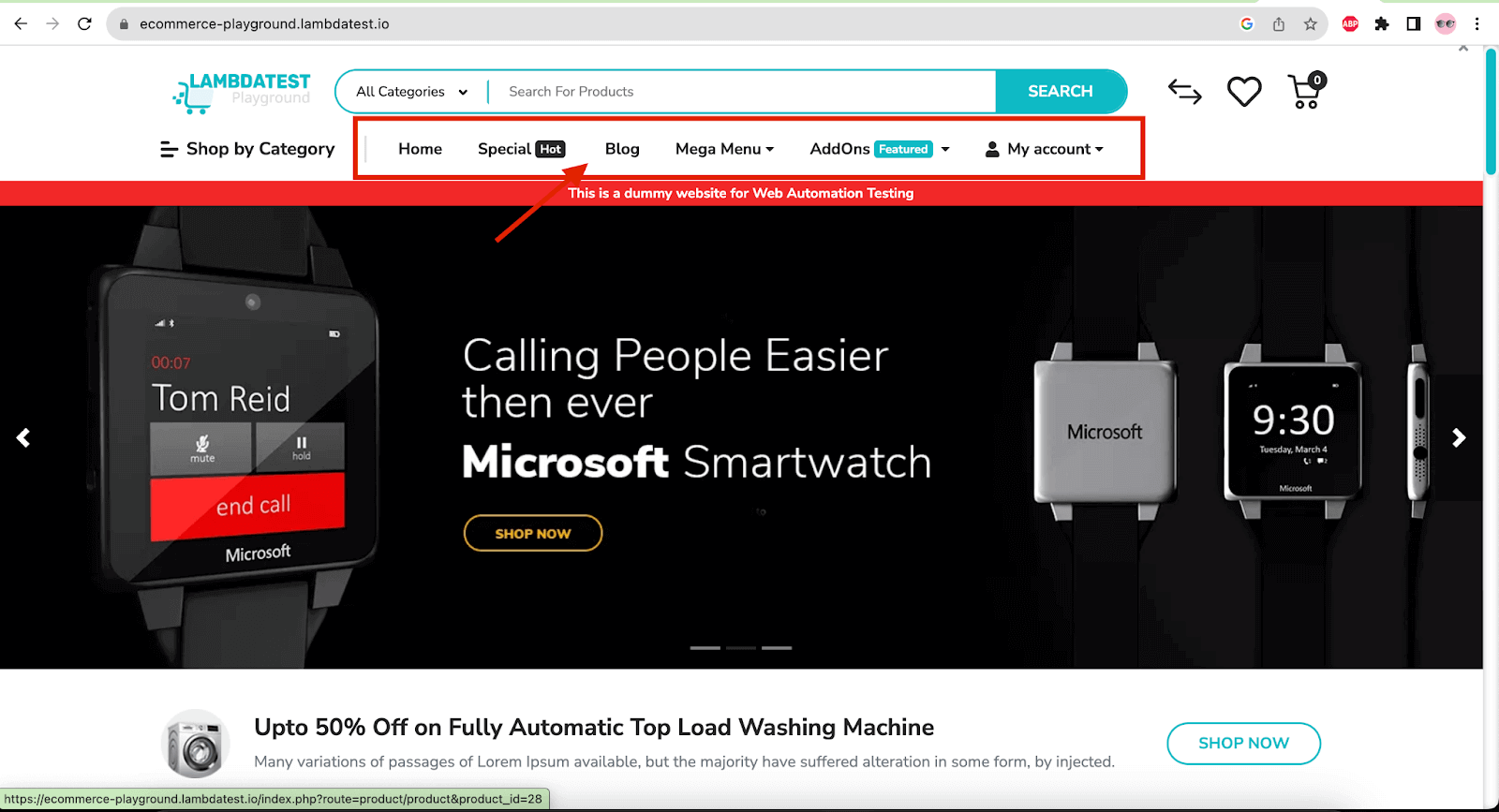The image size is (1499, 812).
Task: Show the previous carousel slide
Action: point(23,437)
